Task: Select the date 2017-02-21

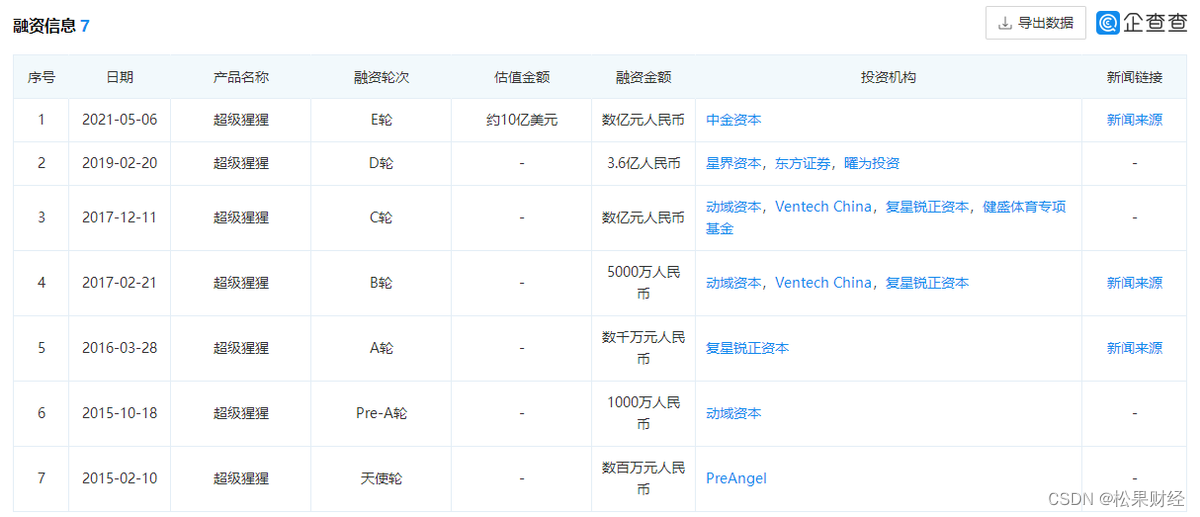Action: point(120,283)
